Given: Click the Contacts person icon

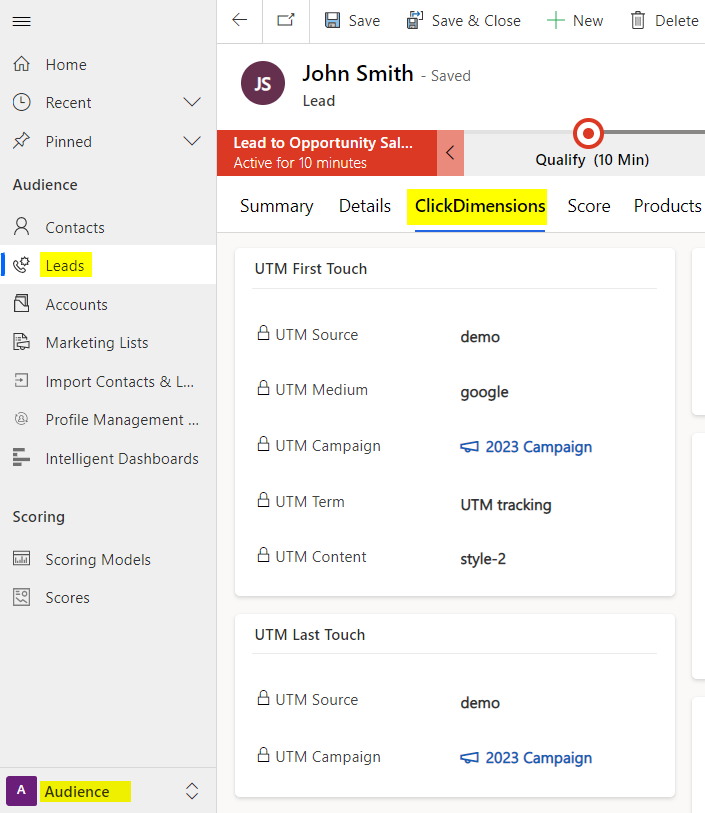Looking at the screenshot, I should pyautogui.click(x=21, y=227).
